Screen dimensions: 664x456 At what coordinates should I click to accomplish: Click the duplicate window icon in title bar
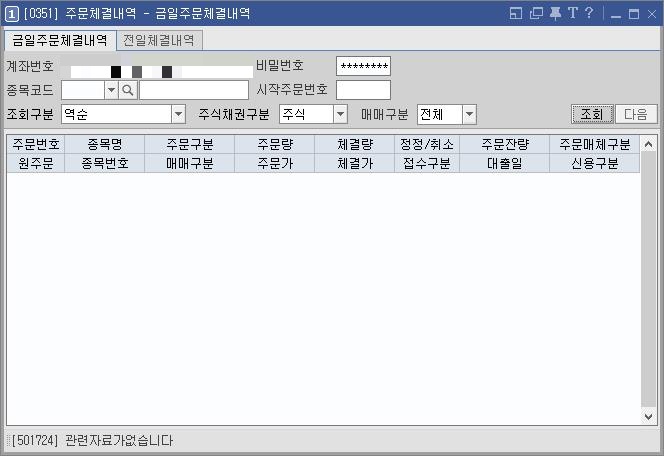pos(536,14)
